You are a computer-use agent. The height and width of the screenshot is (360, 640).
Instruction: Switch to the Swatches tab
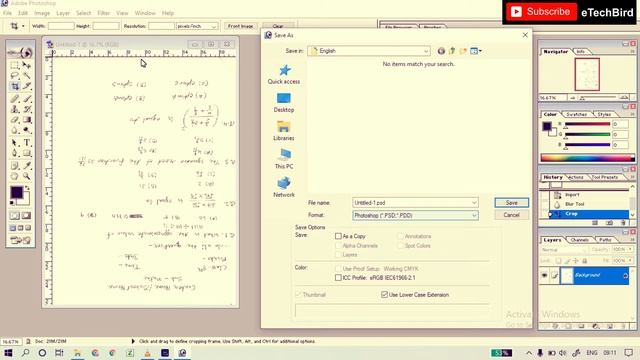(576, 114)
